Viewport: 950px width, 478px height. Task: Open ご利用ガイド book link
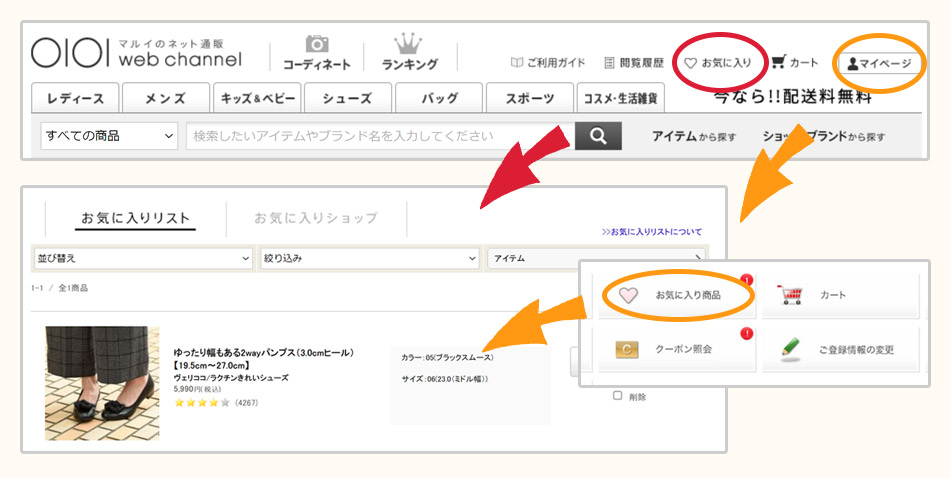(548, 62)
